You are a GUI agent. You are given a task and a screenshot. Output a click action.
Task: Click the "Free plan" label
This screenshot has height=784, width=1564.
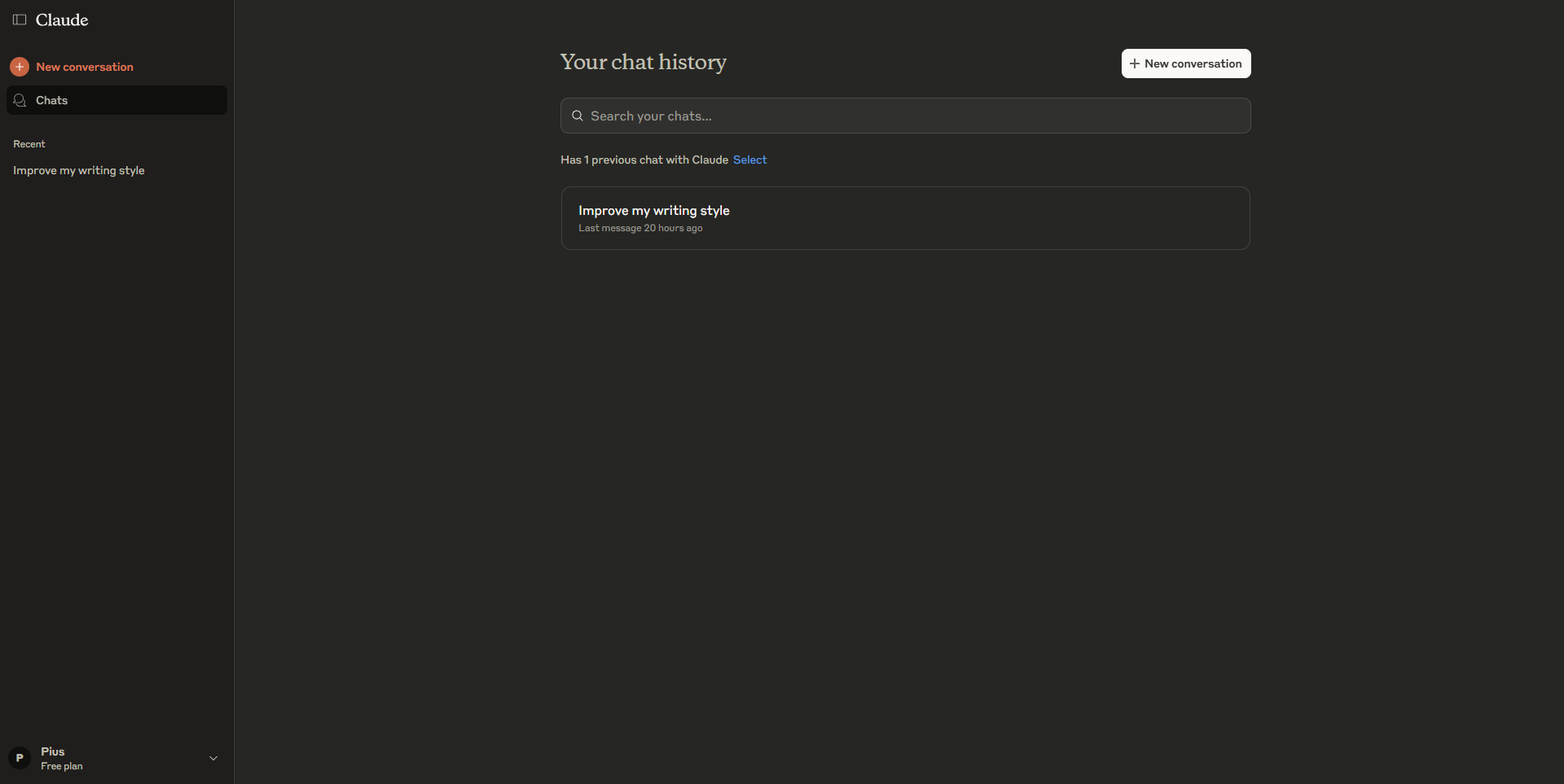[62, 766]
